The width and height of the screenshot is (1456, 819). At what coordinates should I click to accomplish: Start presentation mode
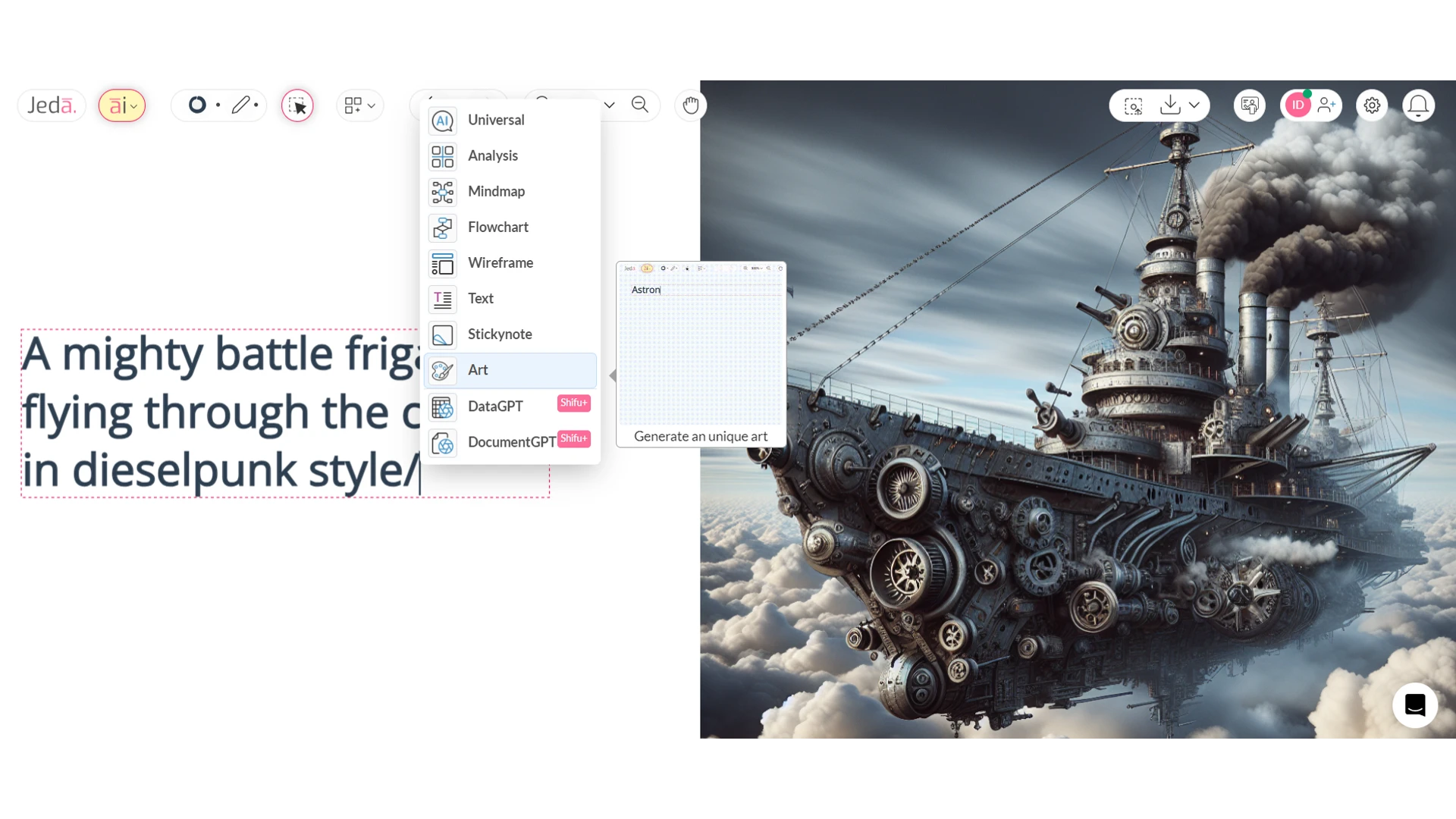[x=1249, y=105]
